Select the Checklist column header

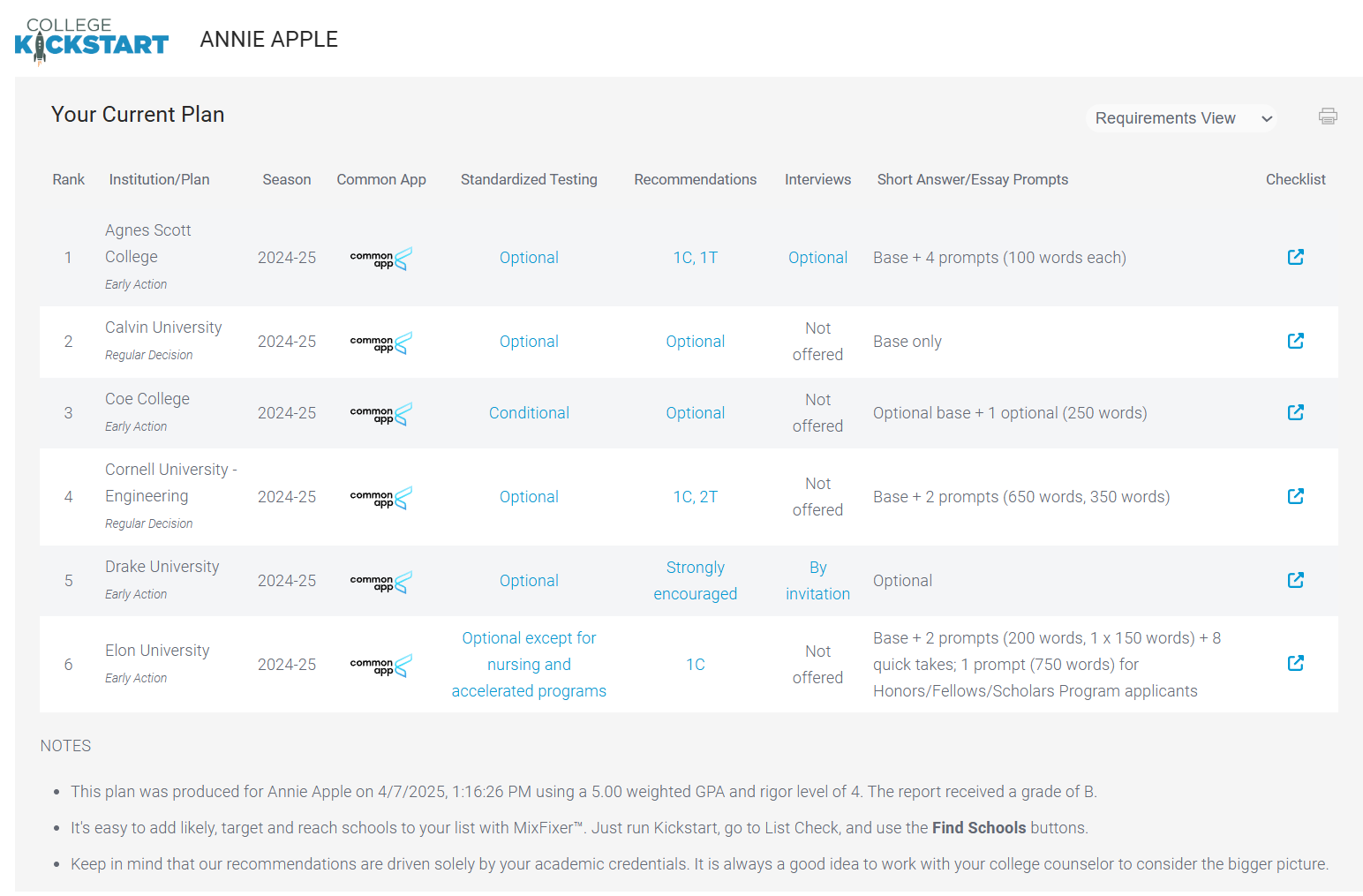coord(1295,179)
